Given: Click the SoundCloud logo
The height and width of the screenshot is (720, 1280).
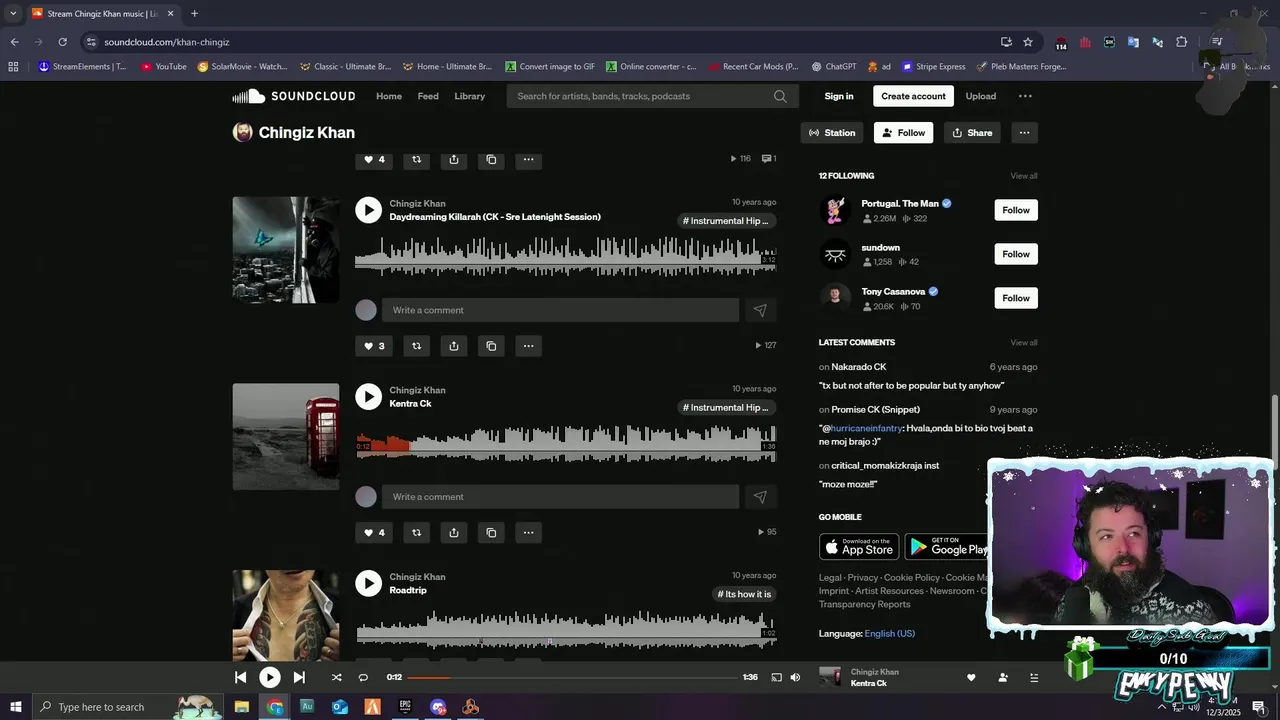Looking at the screenshot, I should click(x=294, y=96).
